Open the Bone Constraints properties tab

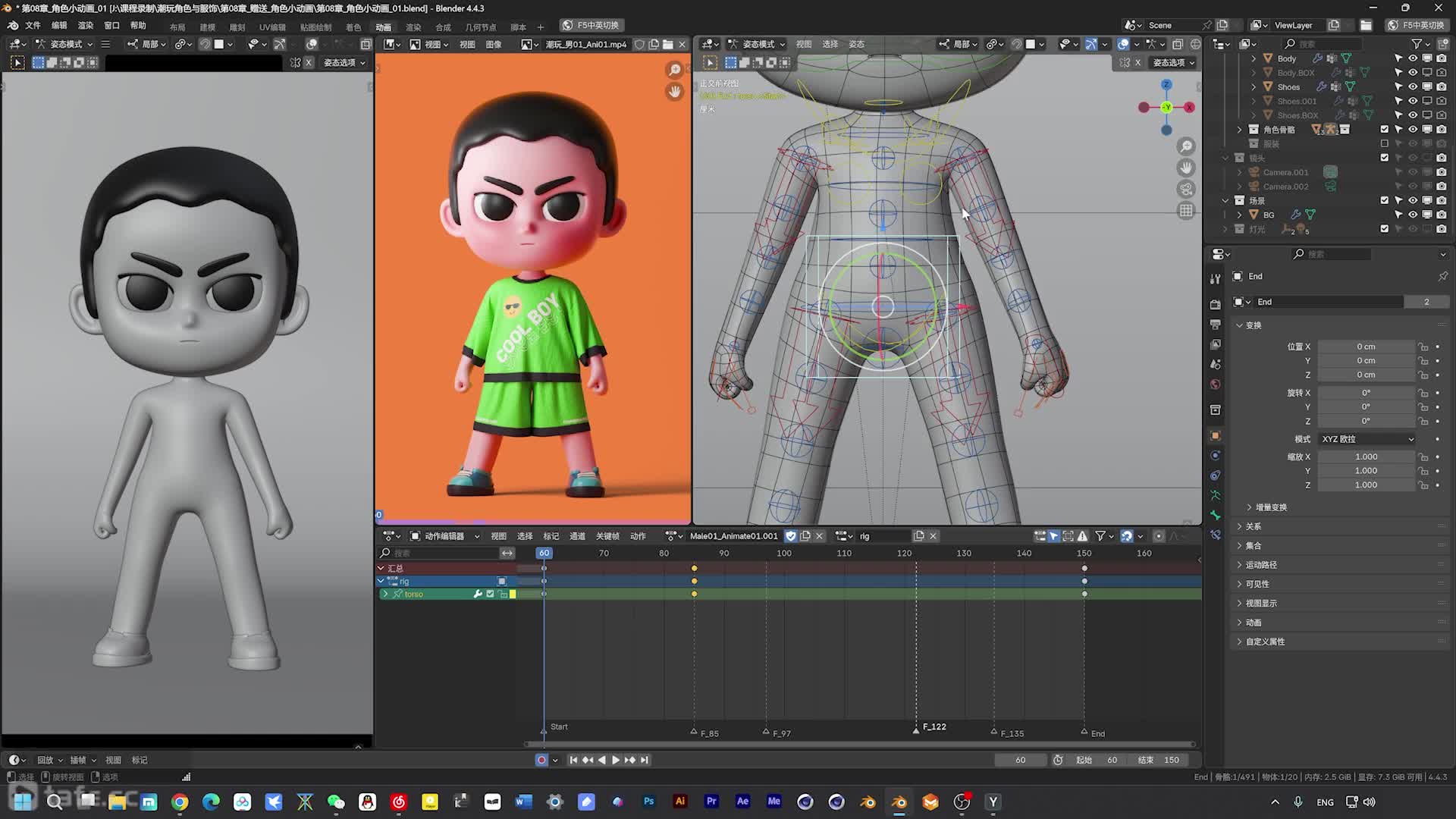coord(1216,535)
